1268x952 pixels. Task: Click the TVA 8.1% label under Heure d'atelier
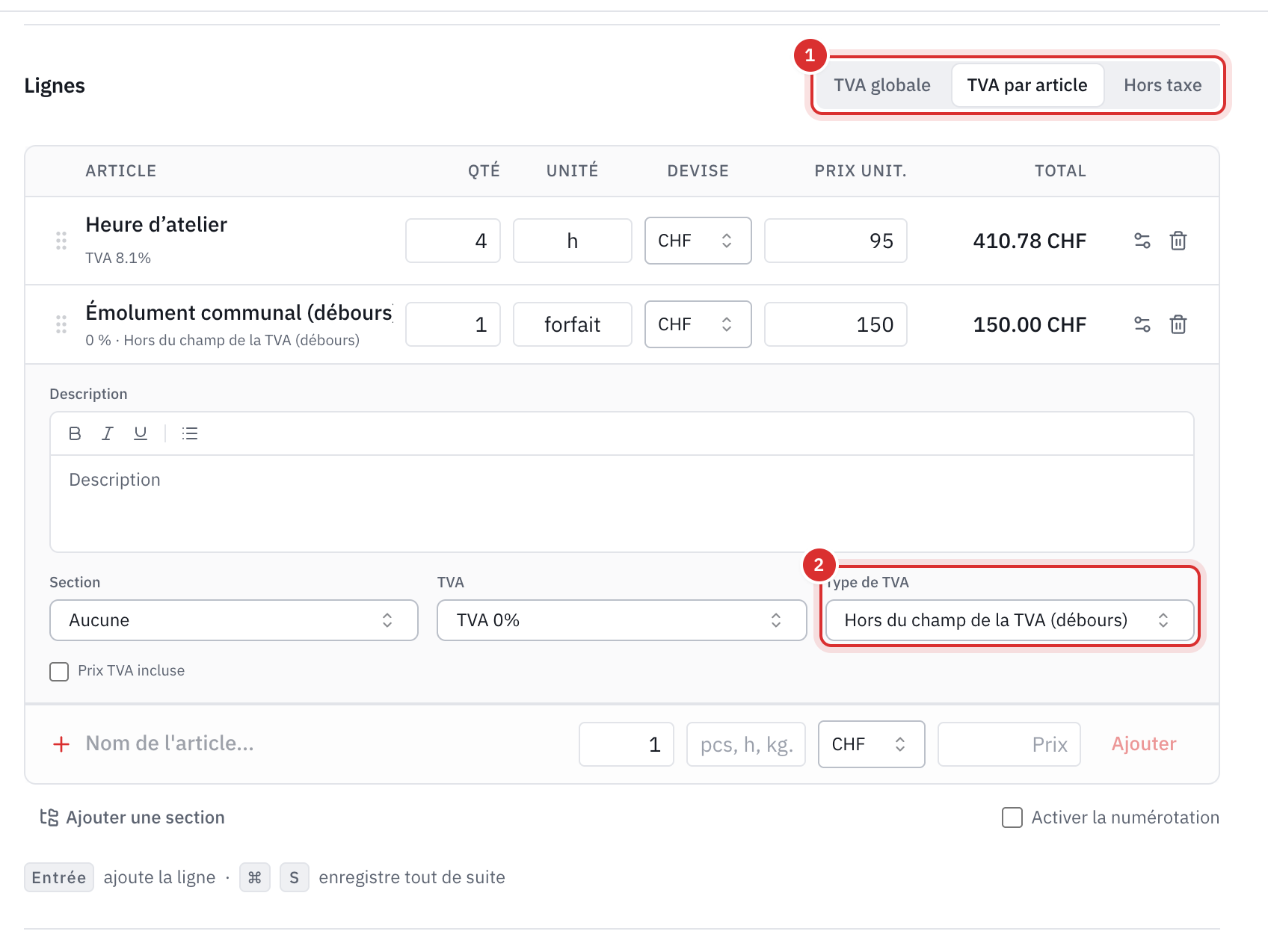point(118,258)
